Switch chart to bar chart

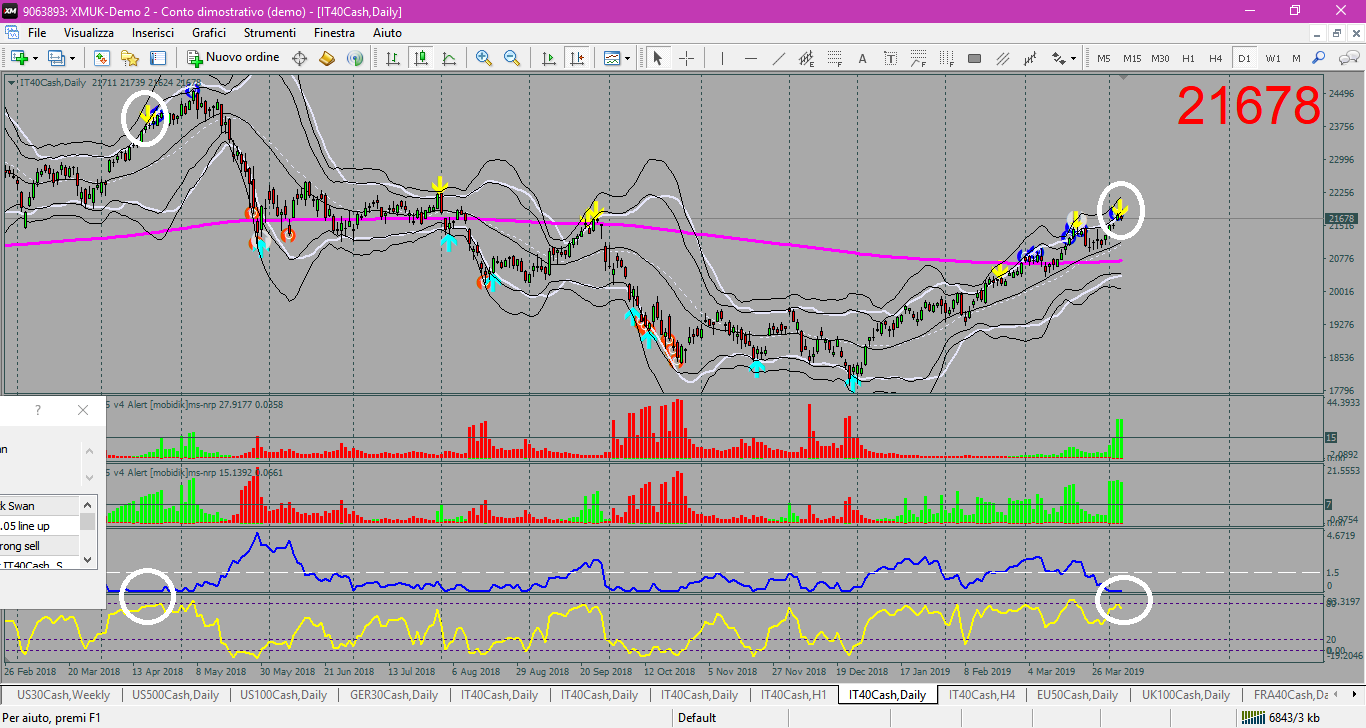393,58
